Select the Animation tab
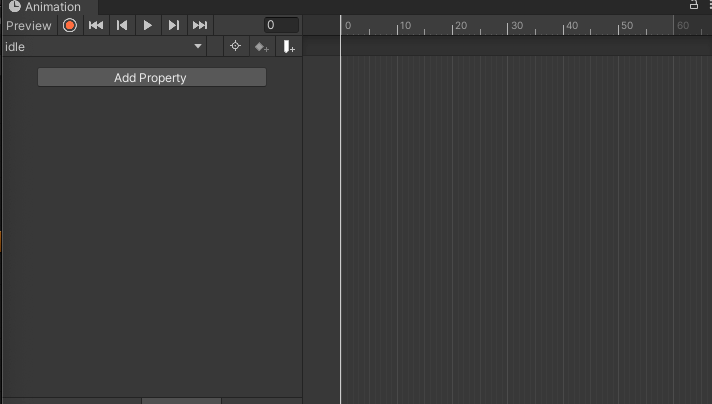 [49, 7]
